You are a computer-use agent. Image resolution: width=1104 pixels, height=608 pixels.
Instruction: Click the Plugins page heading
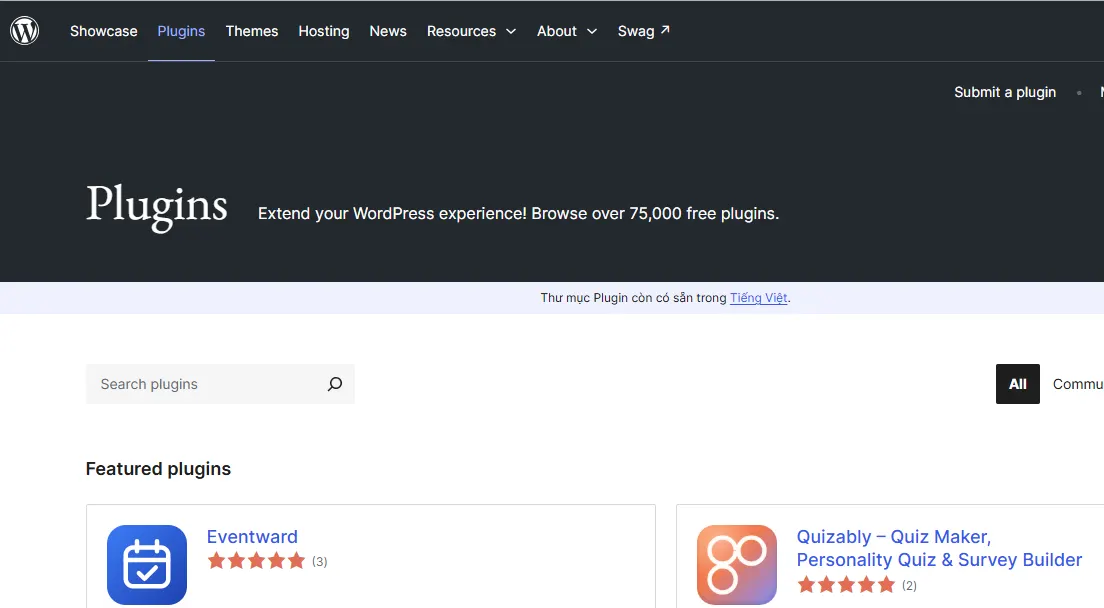(x=156, y=206)
